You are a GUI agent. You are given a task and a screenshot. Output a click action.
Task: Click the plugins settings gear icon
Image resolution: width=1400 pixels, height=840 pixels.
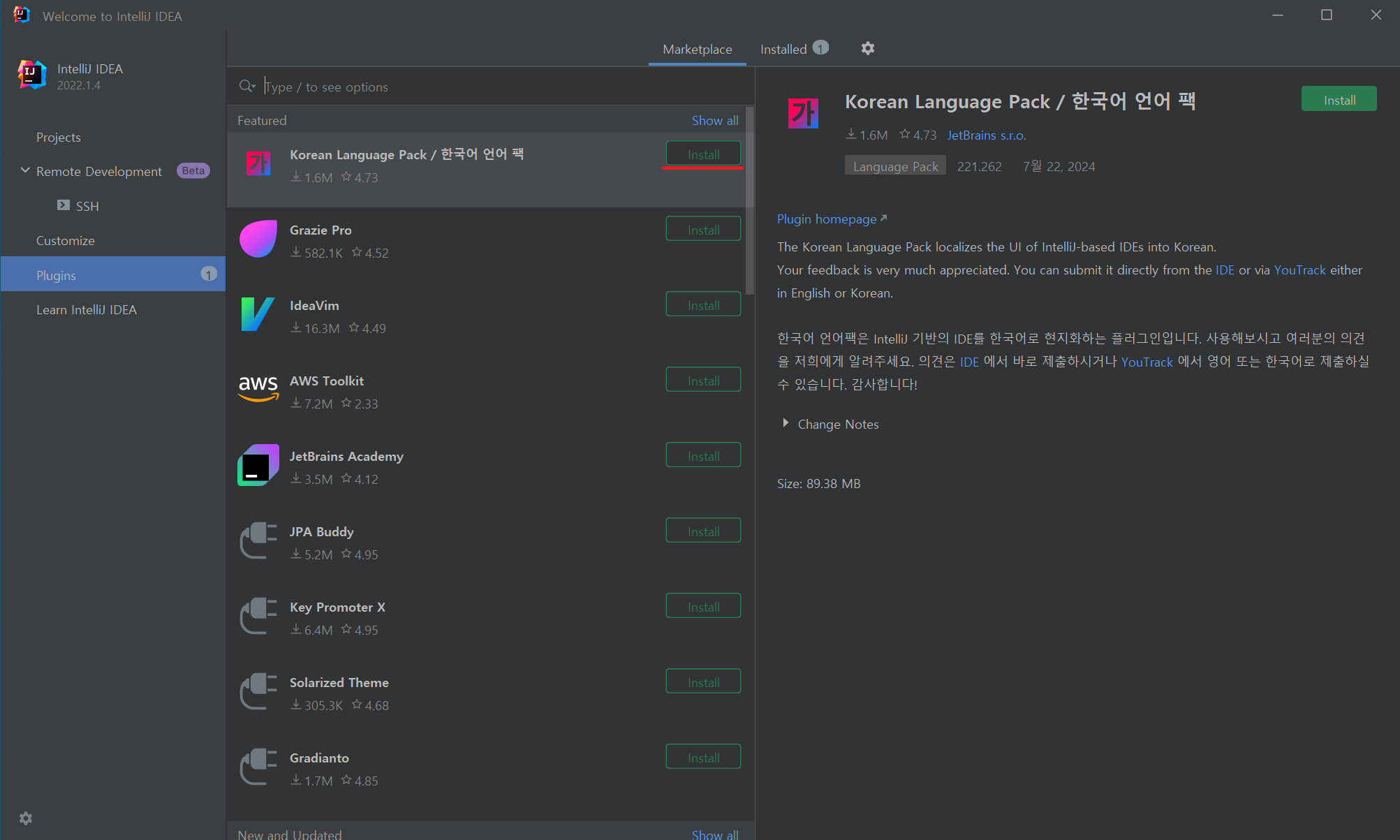(867, 48)
